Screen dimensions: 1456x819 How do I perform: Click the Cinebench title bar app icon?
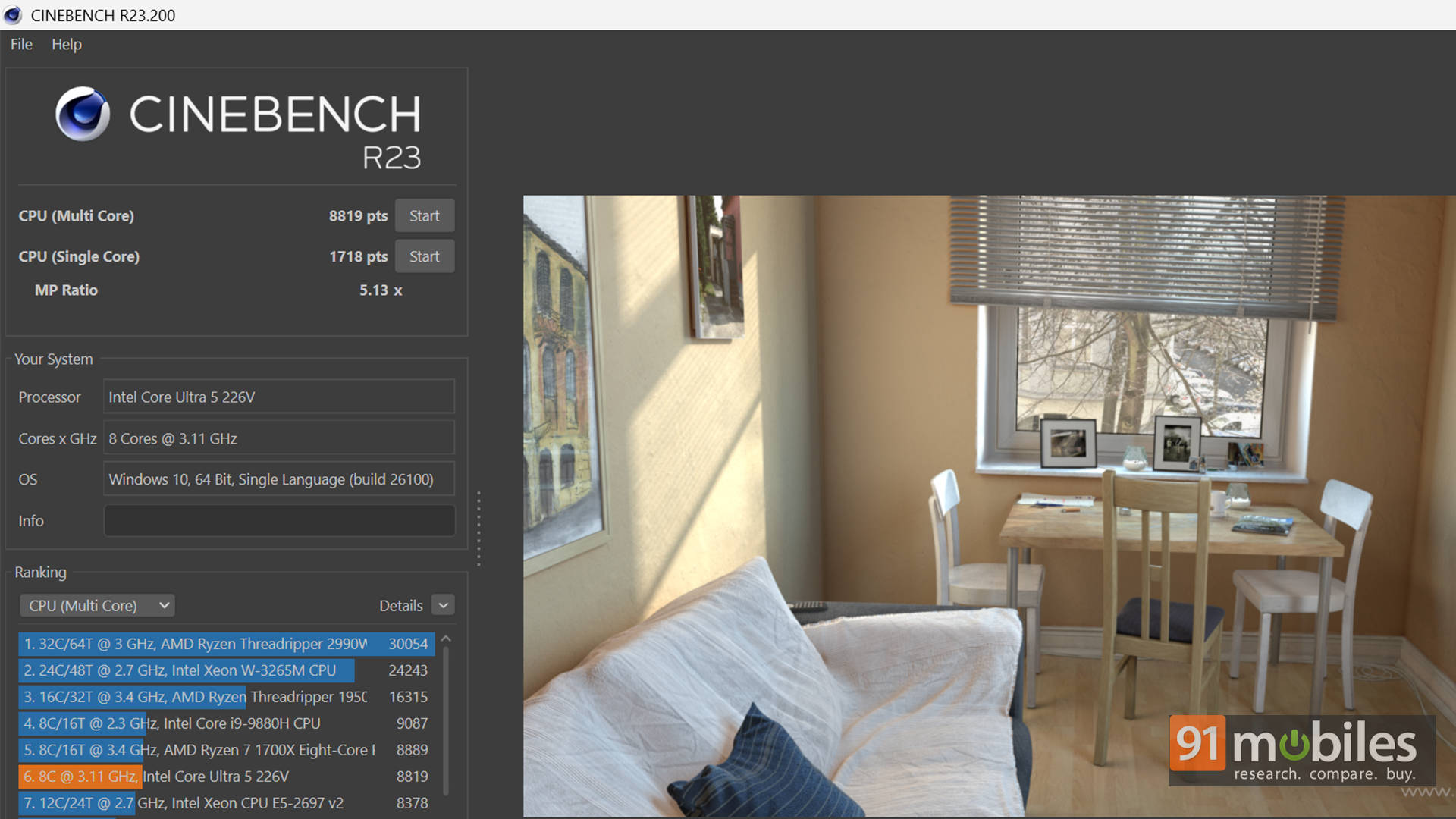pos(13,15)
